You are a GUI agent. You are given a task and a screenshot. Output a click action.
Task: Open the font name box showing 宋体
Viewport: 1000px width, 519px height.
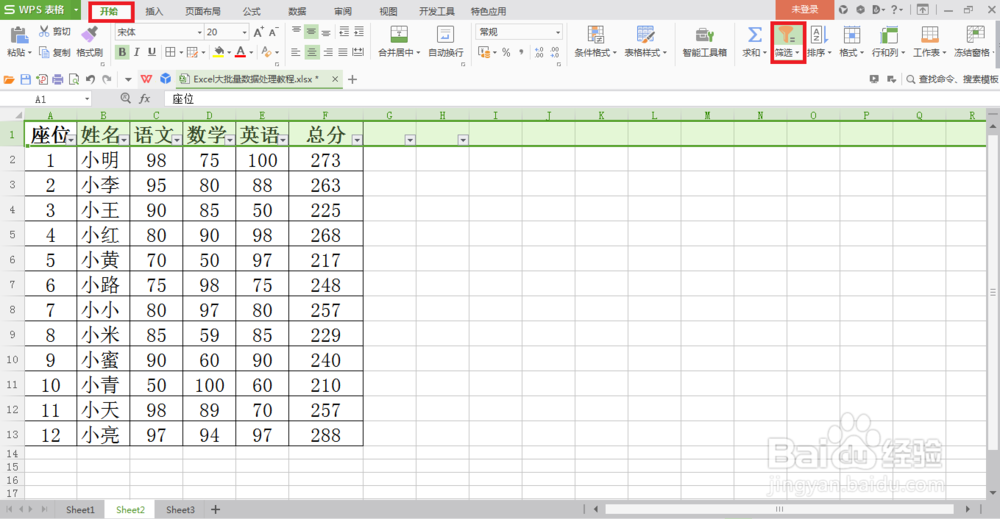159,32
